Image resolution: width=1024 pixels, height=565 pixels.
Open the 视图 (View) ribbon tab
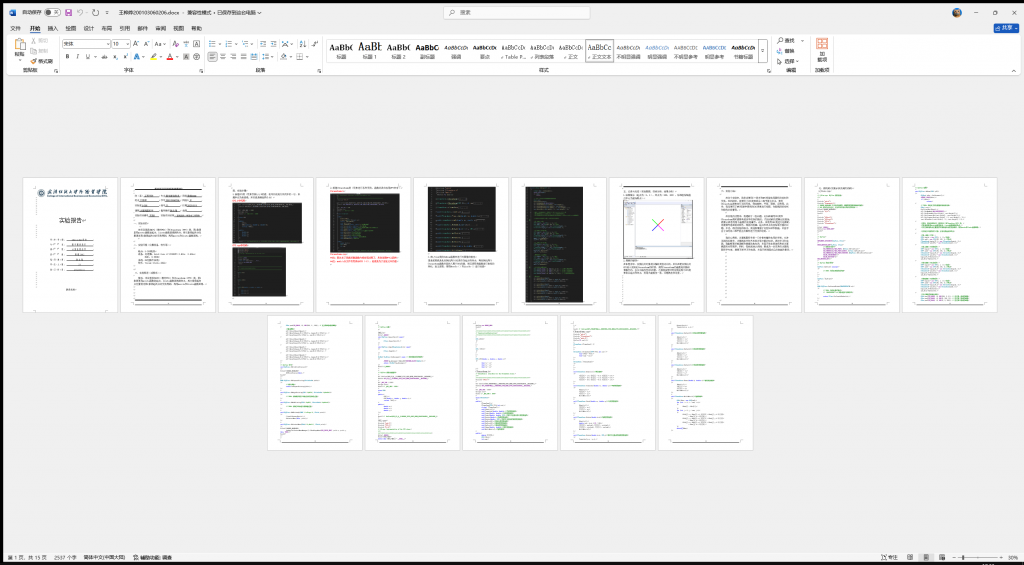click(178, 29)
